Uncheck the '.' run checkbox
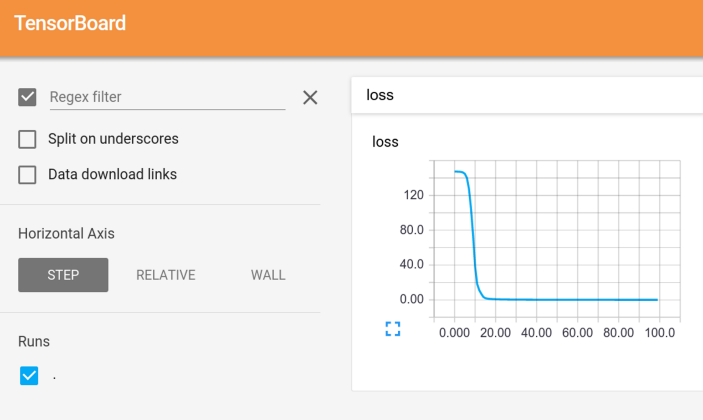The image size is (703, 420). point(29,376)
